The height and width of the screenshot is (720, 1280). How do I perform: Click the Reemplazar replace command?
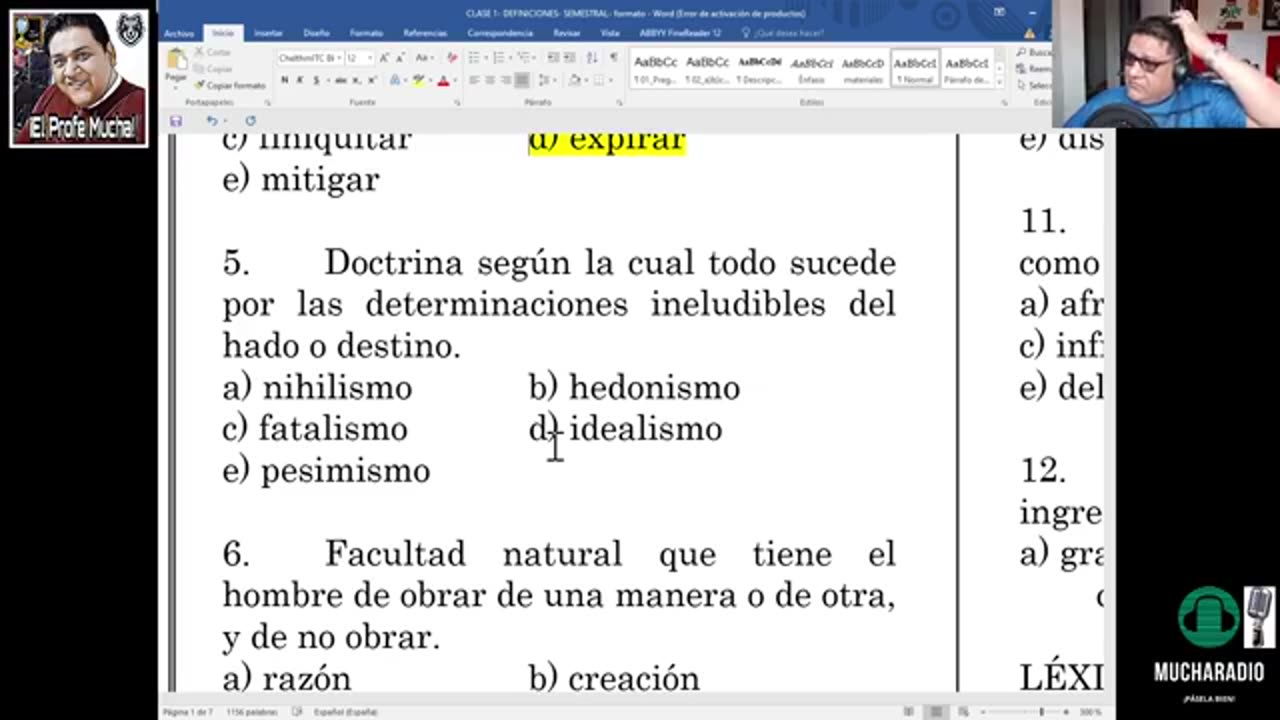coord(1033,69)
